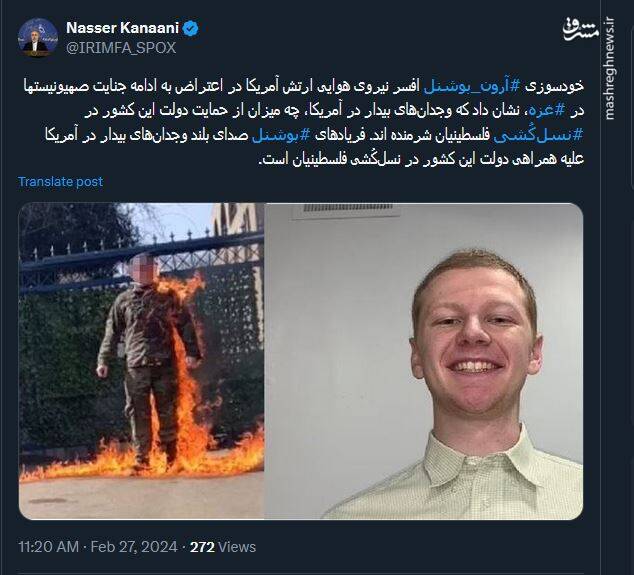Open Nasser Kanaani's profile avatar
Viewport: 634px width, 575px height.
(x=38, y=37)
